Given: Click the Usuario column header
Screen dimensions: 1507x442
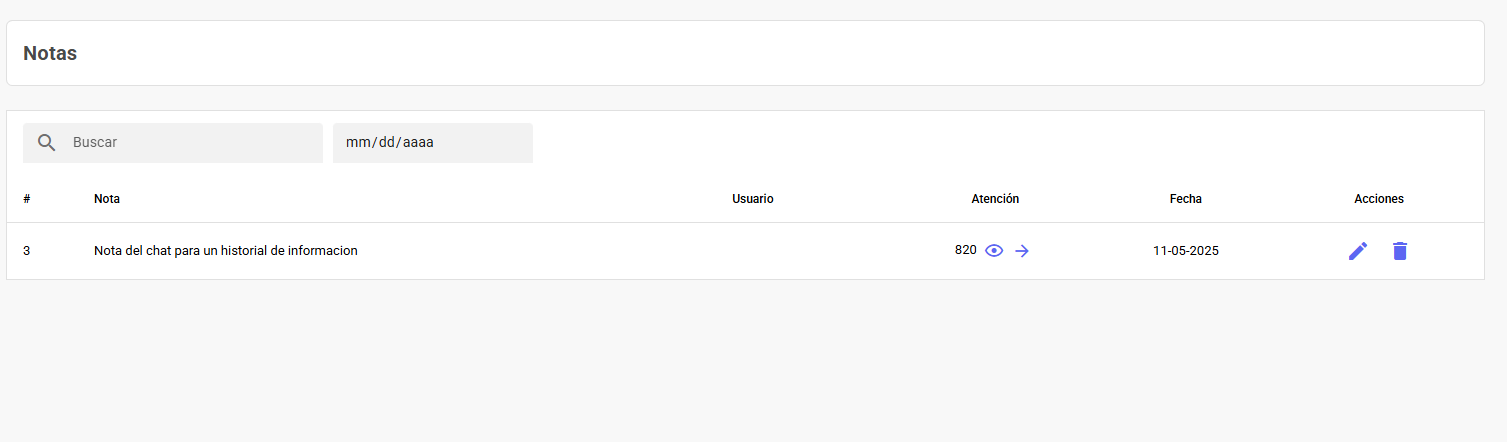Looking at the screenshot, I should tap(753, 199).
